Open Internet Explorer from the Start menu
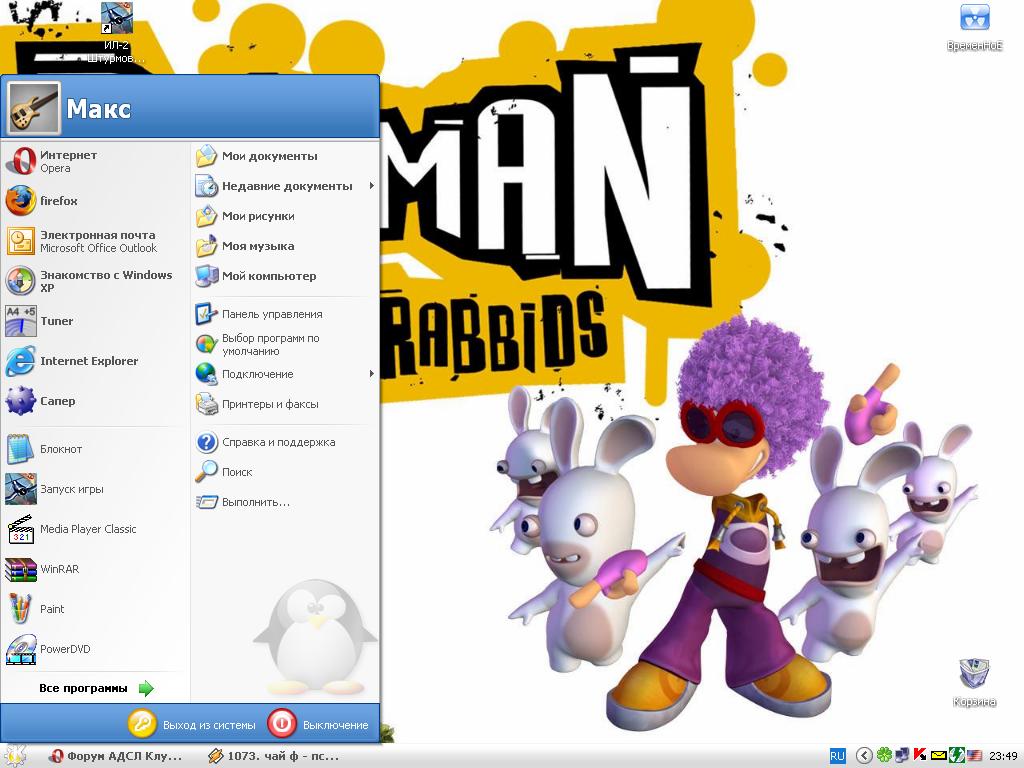Screen dimensions: 1024x768 (95, 360)
